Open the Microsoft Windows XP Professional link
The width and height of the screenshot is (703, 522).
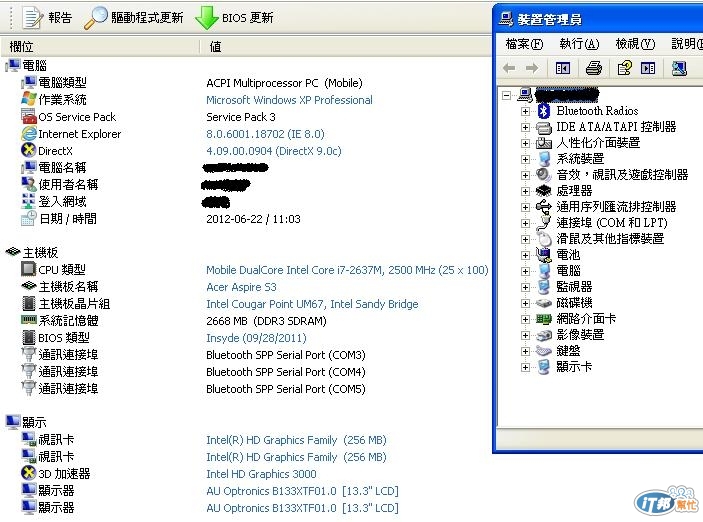coord(289,100)
